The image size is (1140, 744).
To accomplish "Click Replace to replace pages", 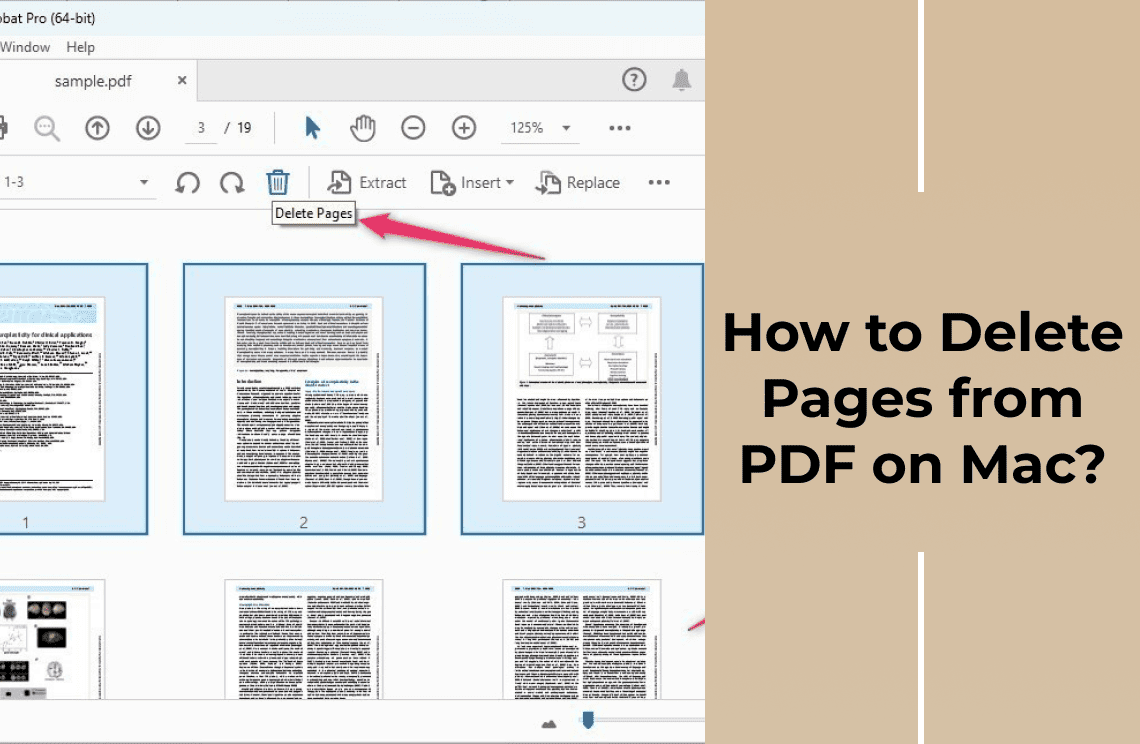I will 578,182.
